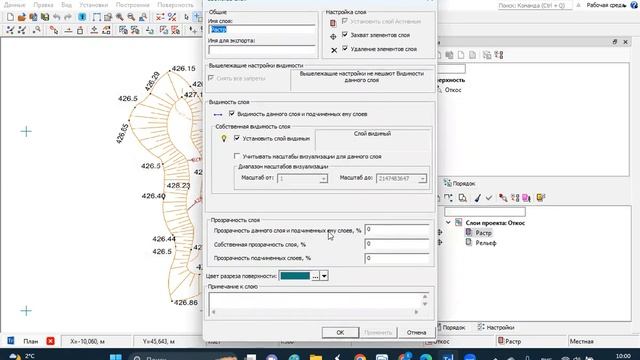The width and height of the screenshot is (640, 360).
Task: Click the brush icon in layers toolbar
Action: point(477,198)
